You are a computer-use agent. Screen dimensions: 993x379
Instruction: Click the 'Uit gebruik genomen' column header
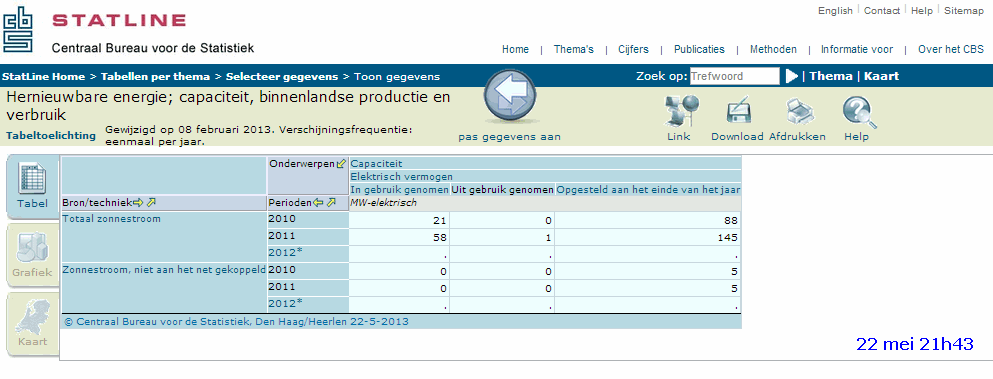[503, 190]
